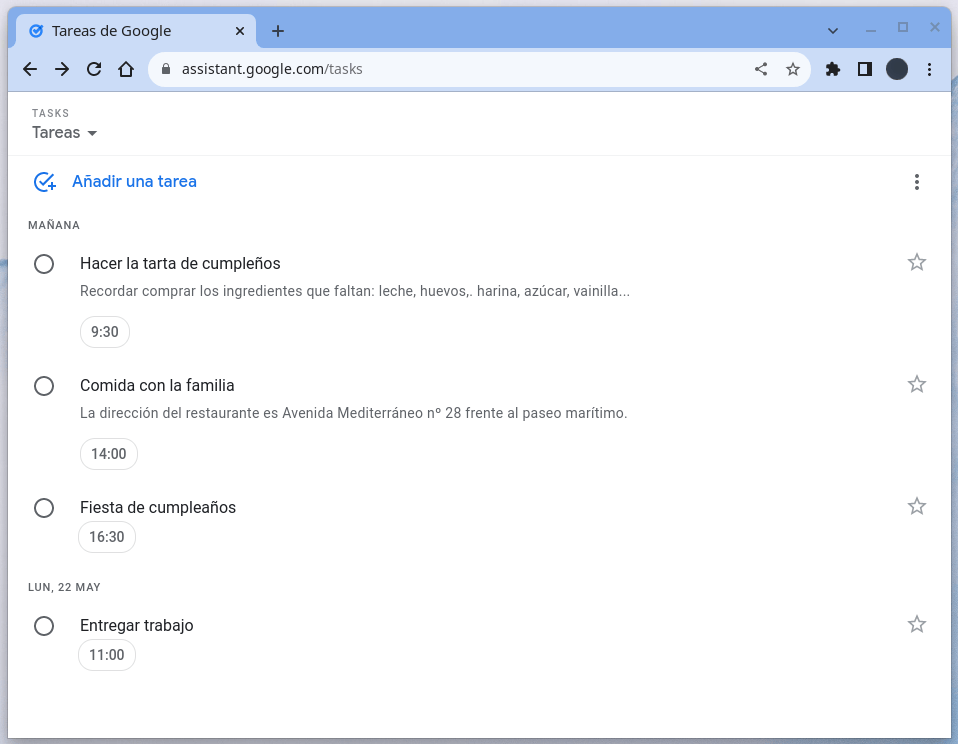This screenshot has height=744, width=958.
Task: Go forward using the browser forward arrow
Action: click(62, 69)
